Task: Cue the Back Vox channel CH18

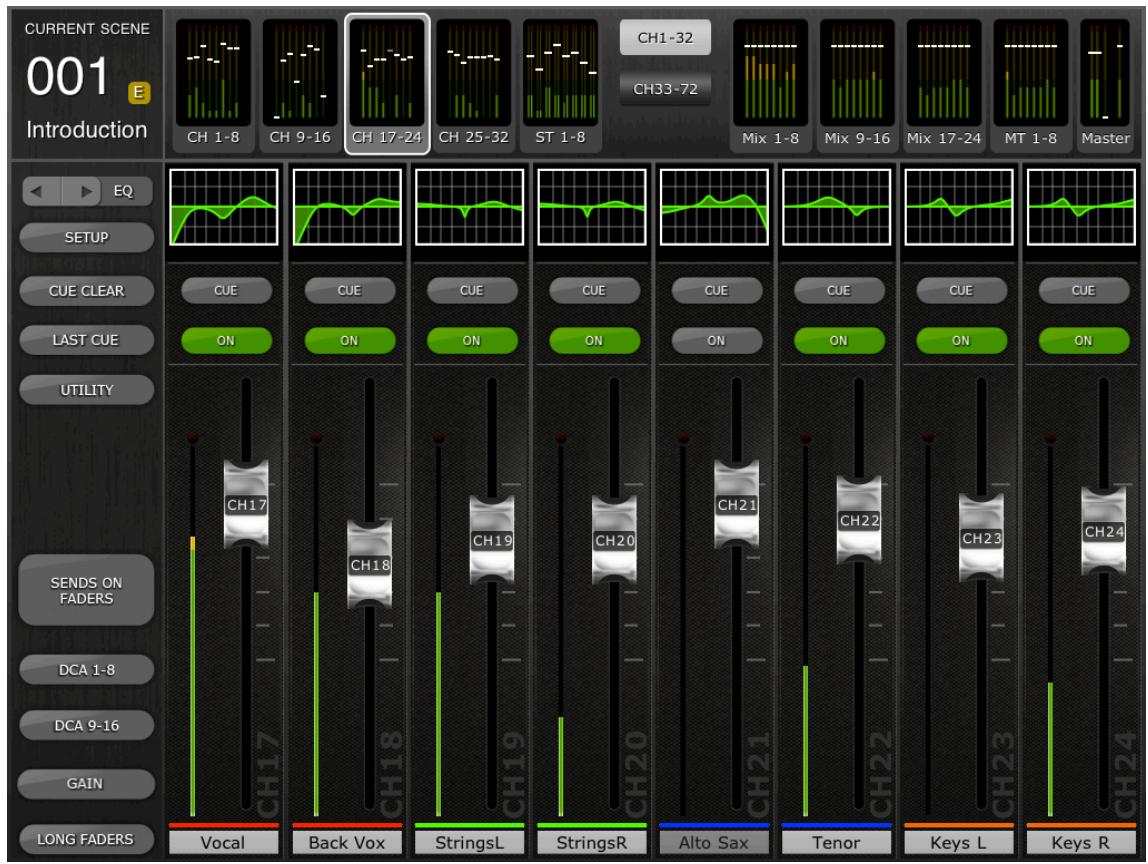Action: (349, 291)
